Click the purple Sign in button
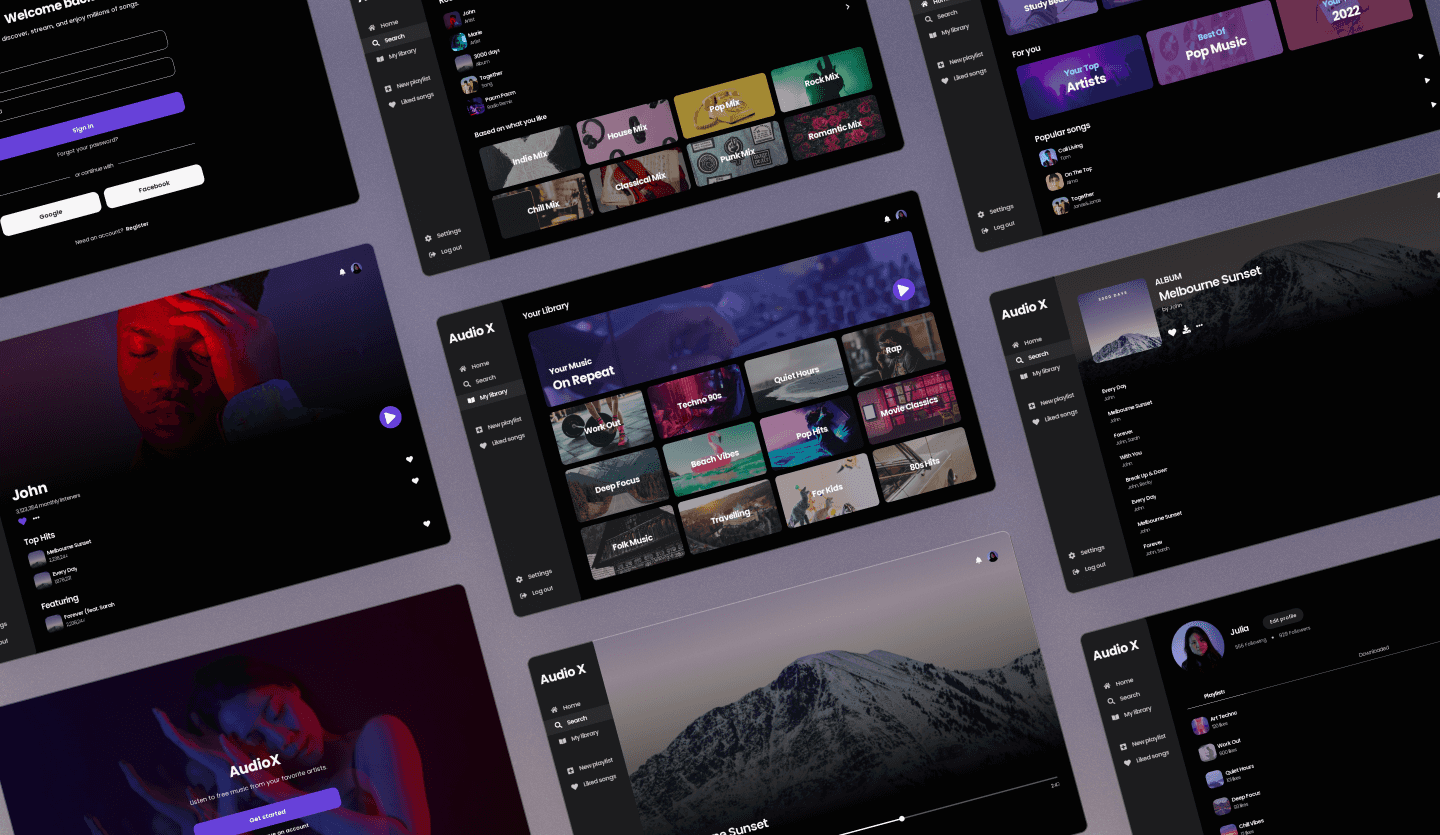 click(83, 127)
